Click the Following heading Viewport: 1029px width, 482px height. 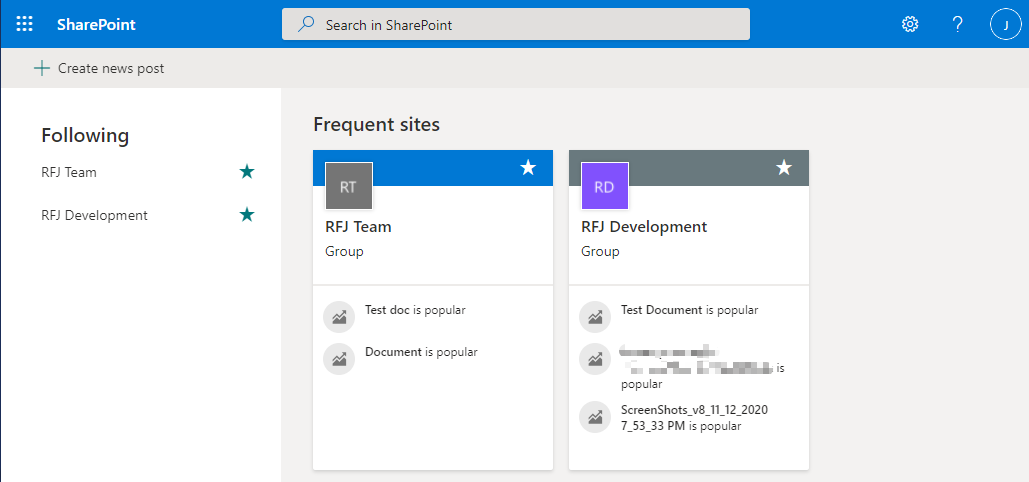[85, 136]
